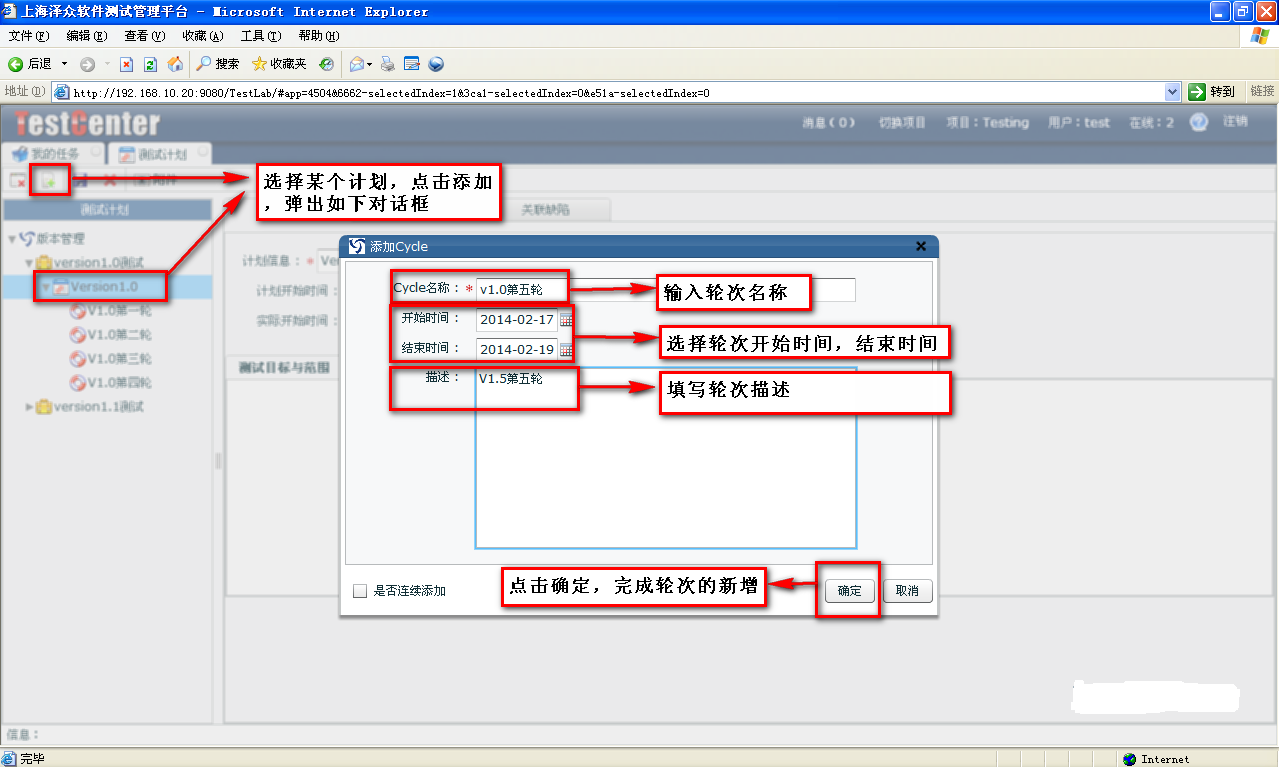Screen dimensions: 1279x767
Task: Collapse the version1.0测试 tree node
Action: coord(30,263)
